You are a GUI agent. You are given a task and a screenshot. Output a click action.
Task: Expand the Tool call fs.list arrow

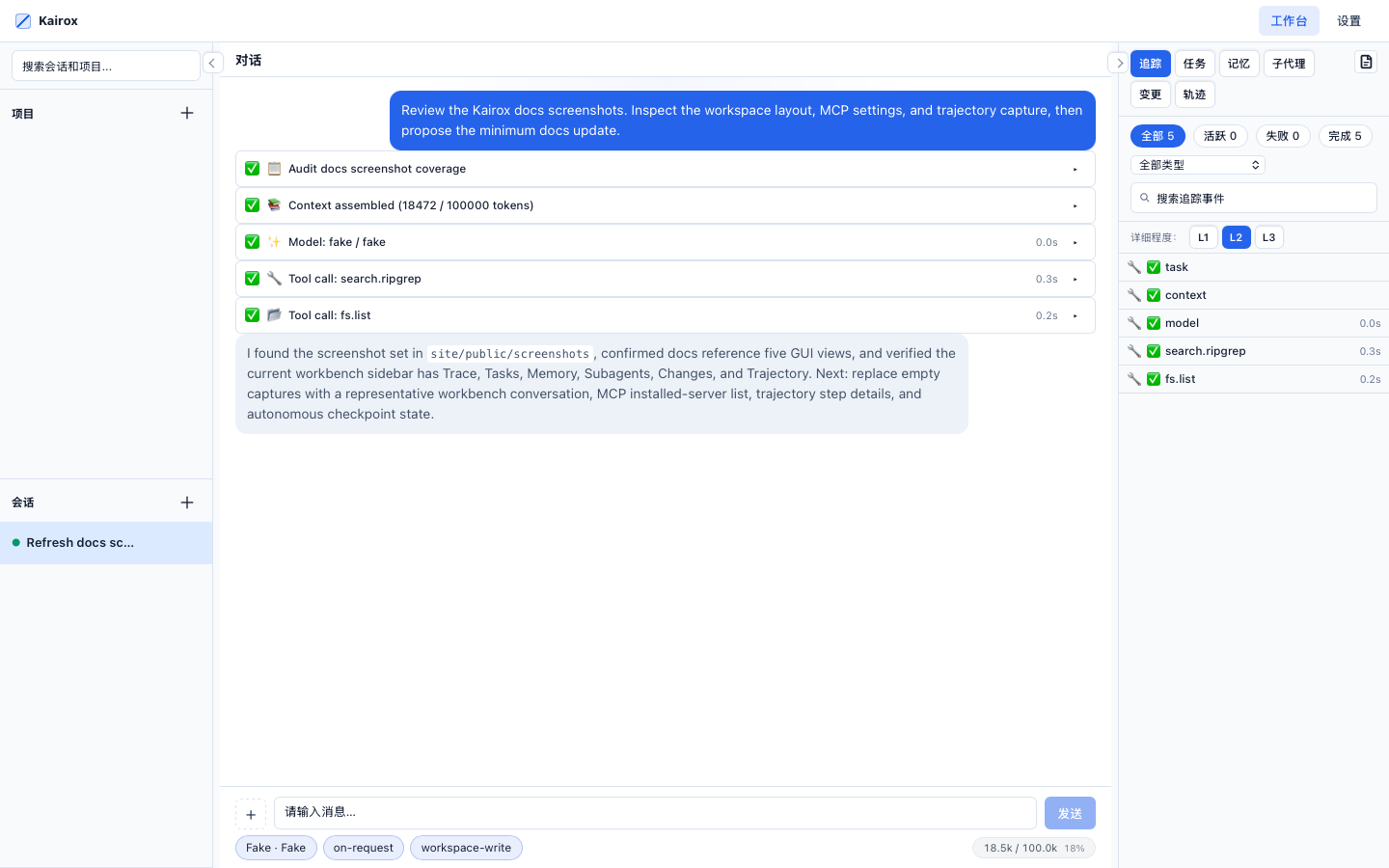(x=1075, y=315)
